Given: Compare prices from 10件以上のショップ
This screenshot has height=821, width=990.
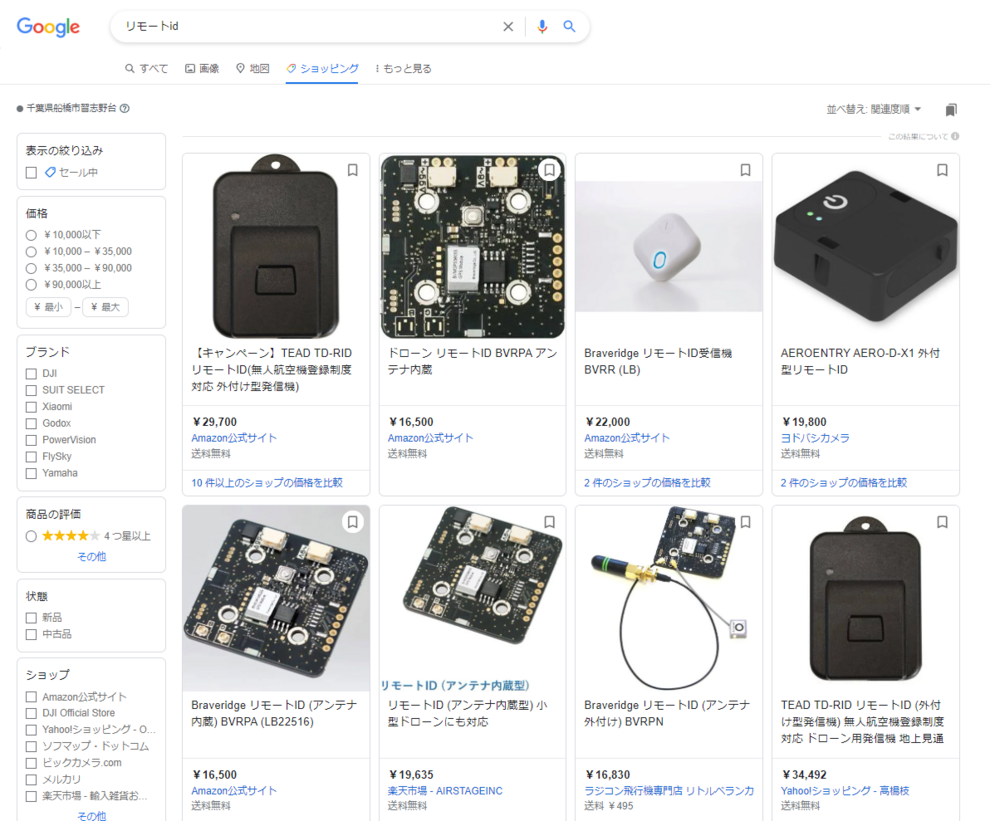Looking at the screenshot, I should click(x=266, y=482).
